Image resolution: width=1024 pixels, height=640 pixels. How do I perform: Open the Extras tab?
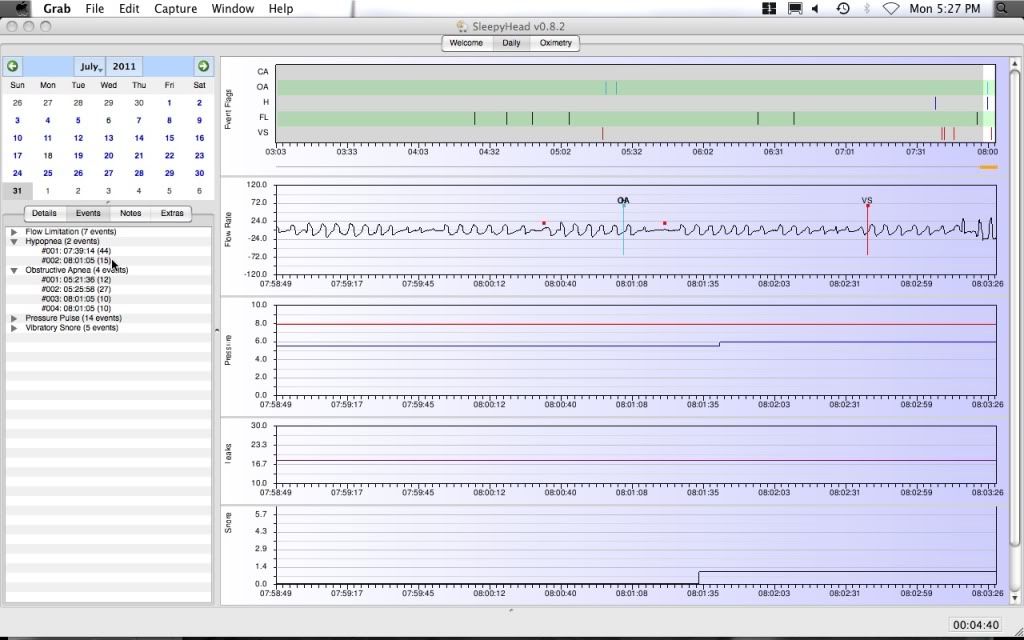point(172,213)
